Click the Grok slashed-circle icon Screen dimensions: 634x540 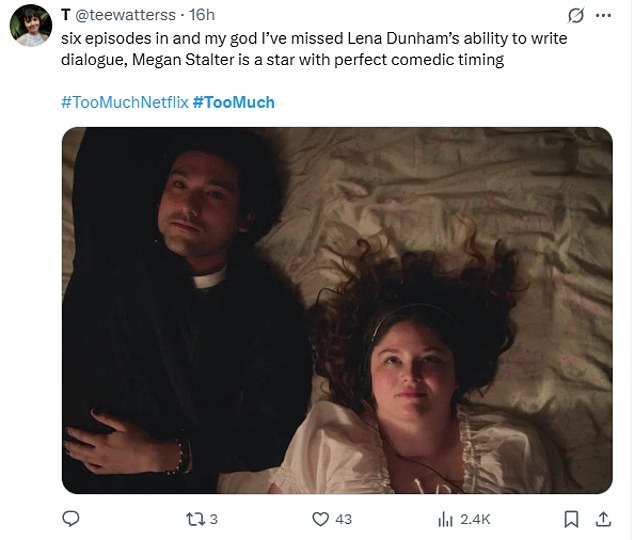click(x=575, y=16)
